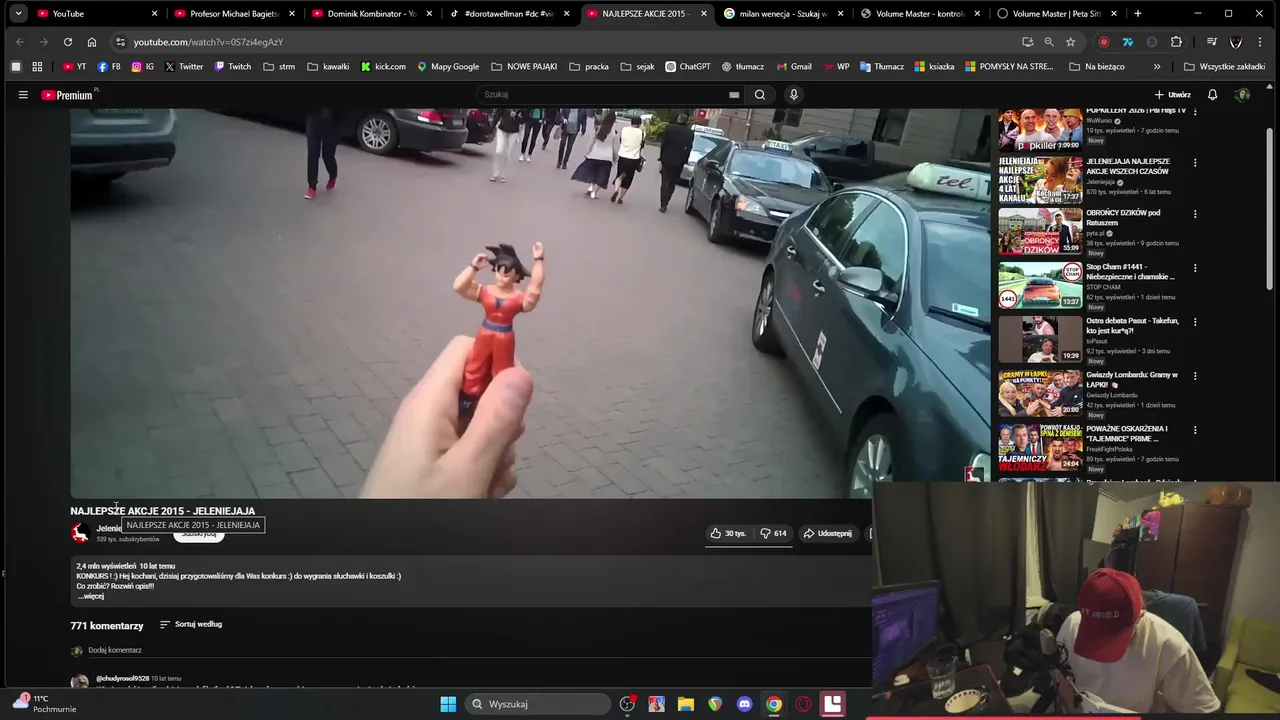Open Chrome home page button

click(x=91, y=42)
